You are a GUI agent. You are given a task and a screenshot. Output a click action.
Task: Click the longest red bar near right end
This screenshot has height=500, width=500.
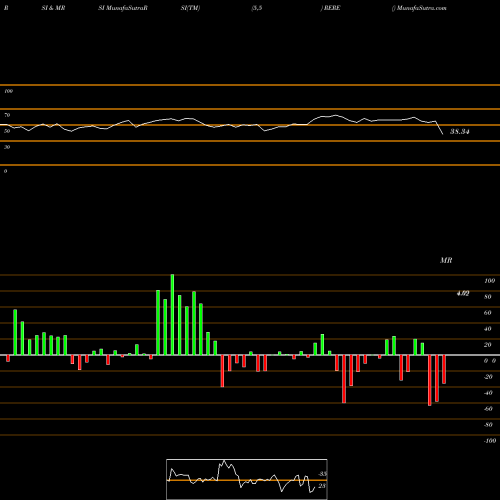[x=430, y=380]
